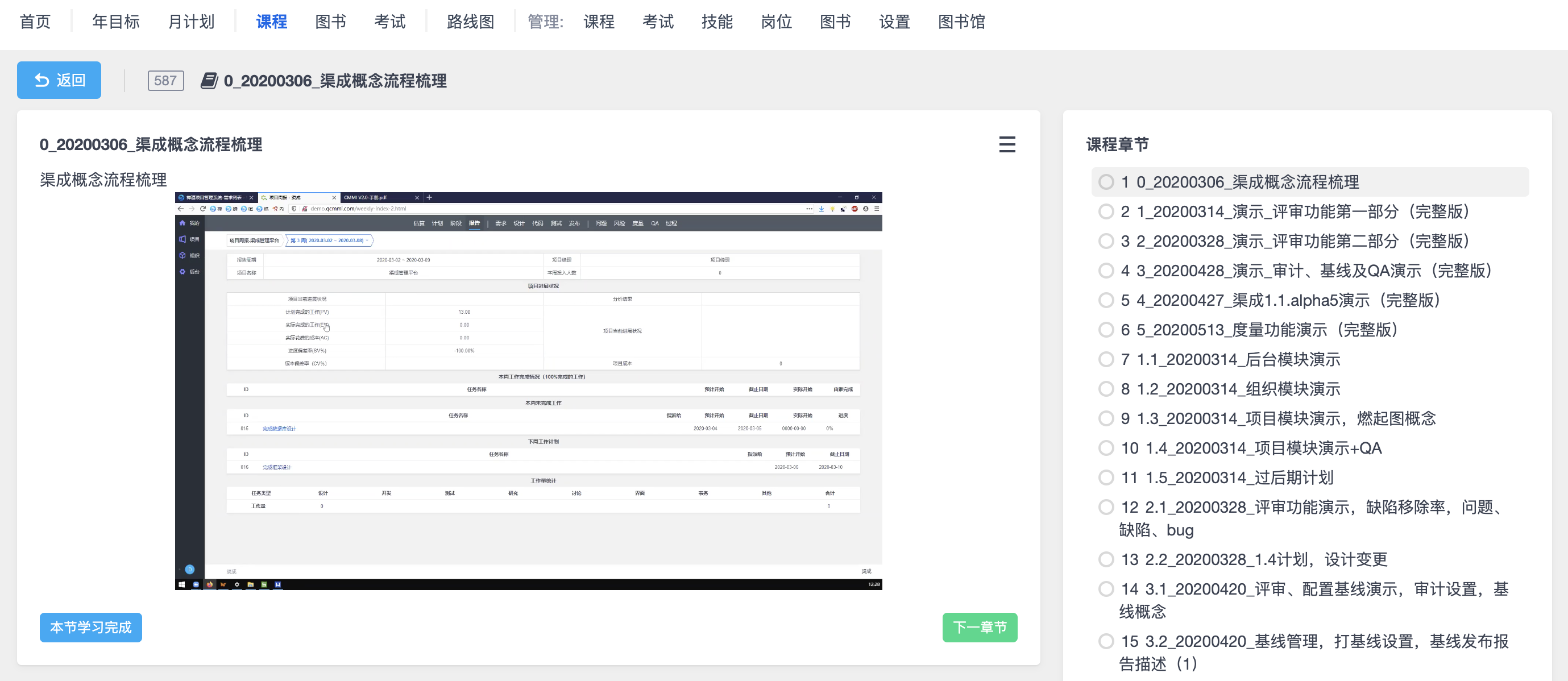
Task: Open the 岗位 management link
Action: (x=776, y=22)
